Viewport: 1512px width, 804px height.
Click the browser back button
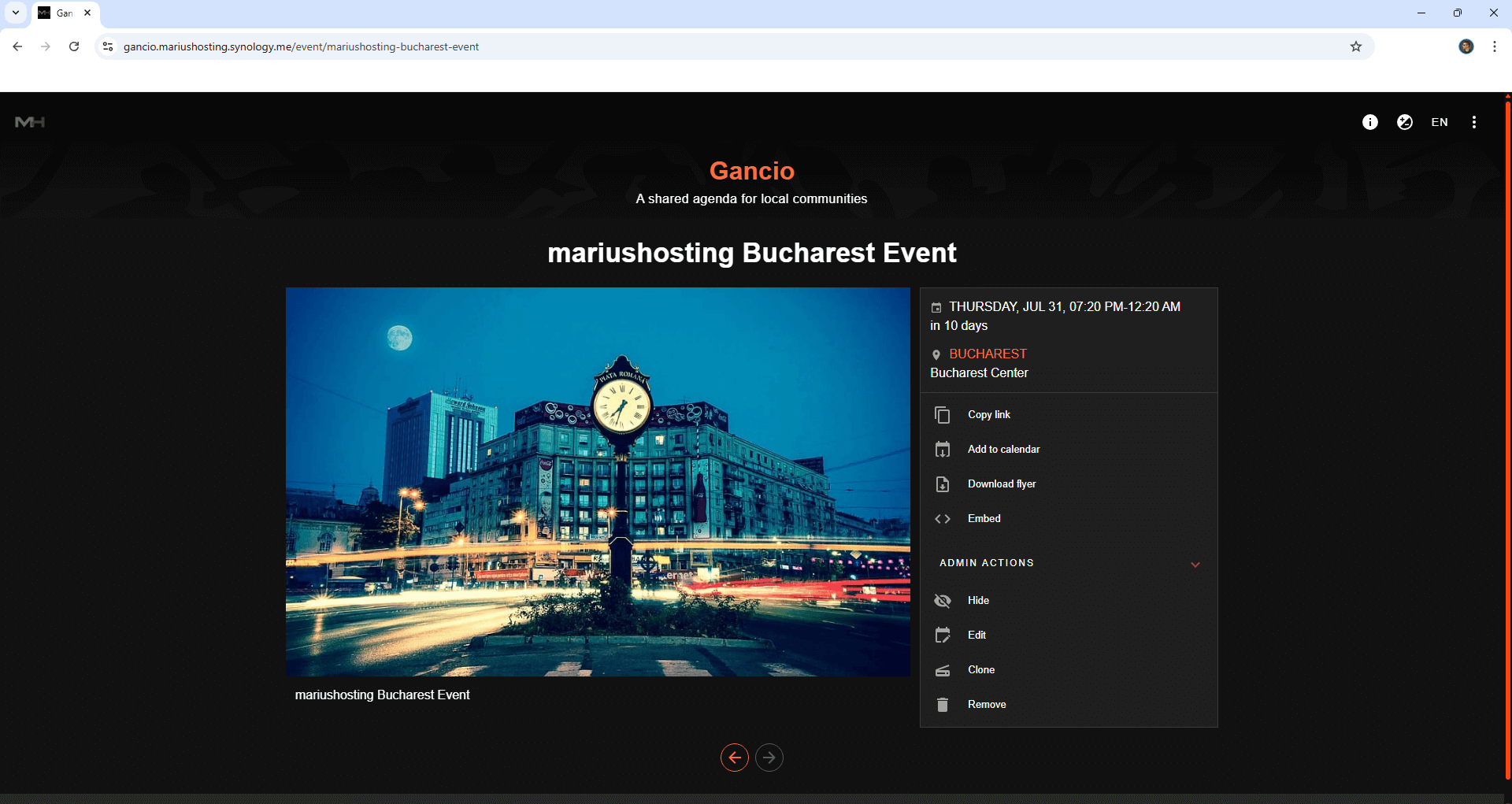point(17,46)
